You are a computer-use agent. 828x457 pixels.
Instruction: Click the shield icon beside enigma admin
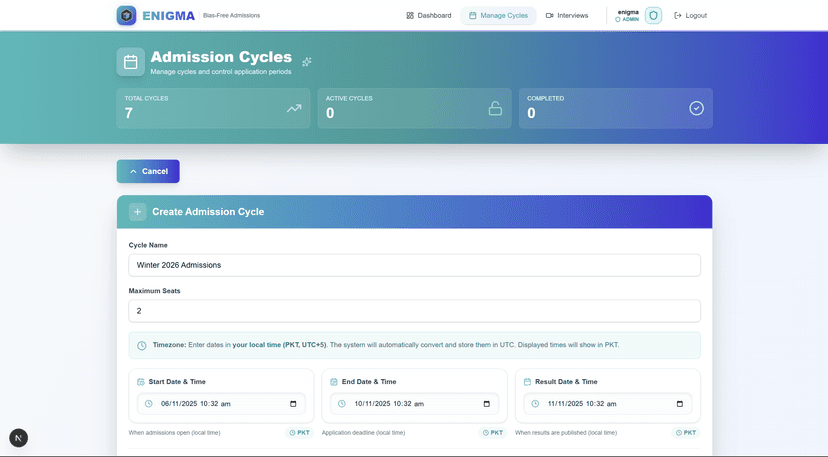(x=653, y=15)
